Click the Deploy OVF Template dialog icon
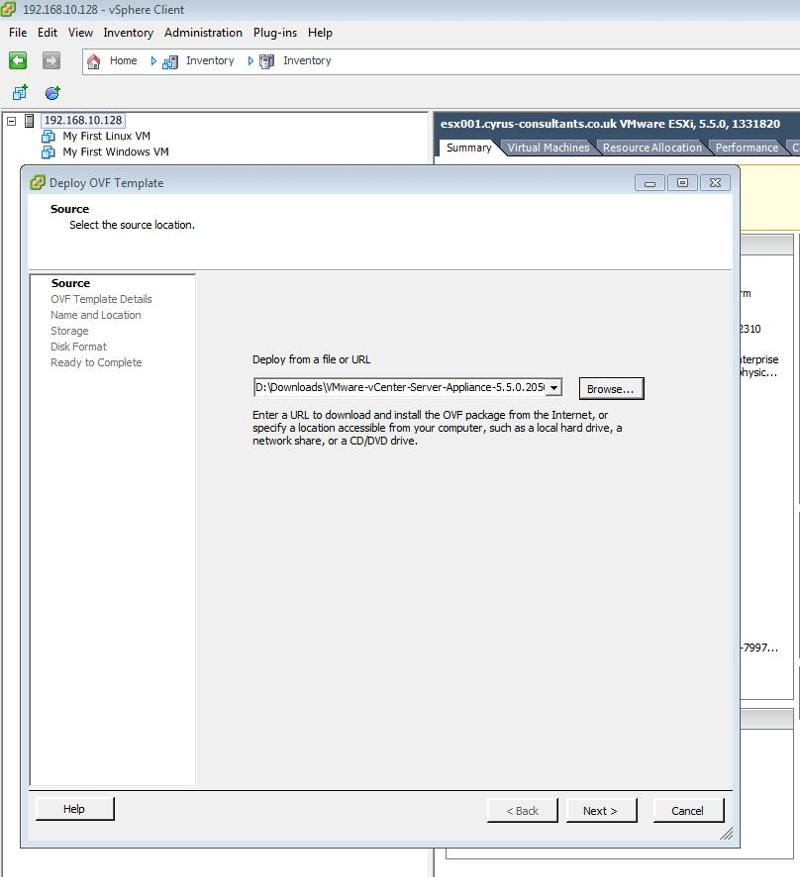 (37, 182)
